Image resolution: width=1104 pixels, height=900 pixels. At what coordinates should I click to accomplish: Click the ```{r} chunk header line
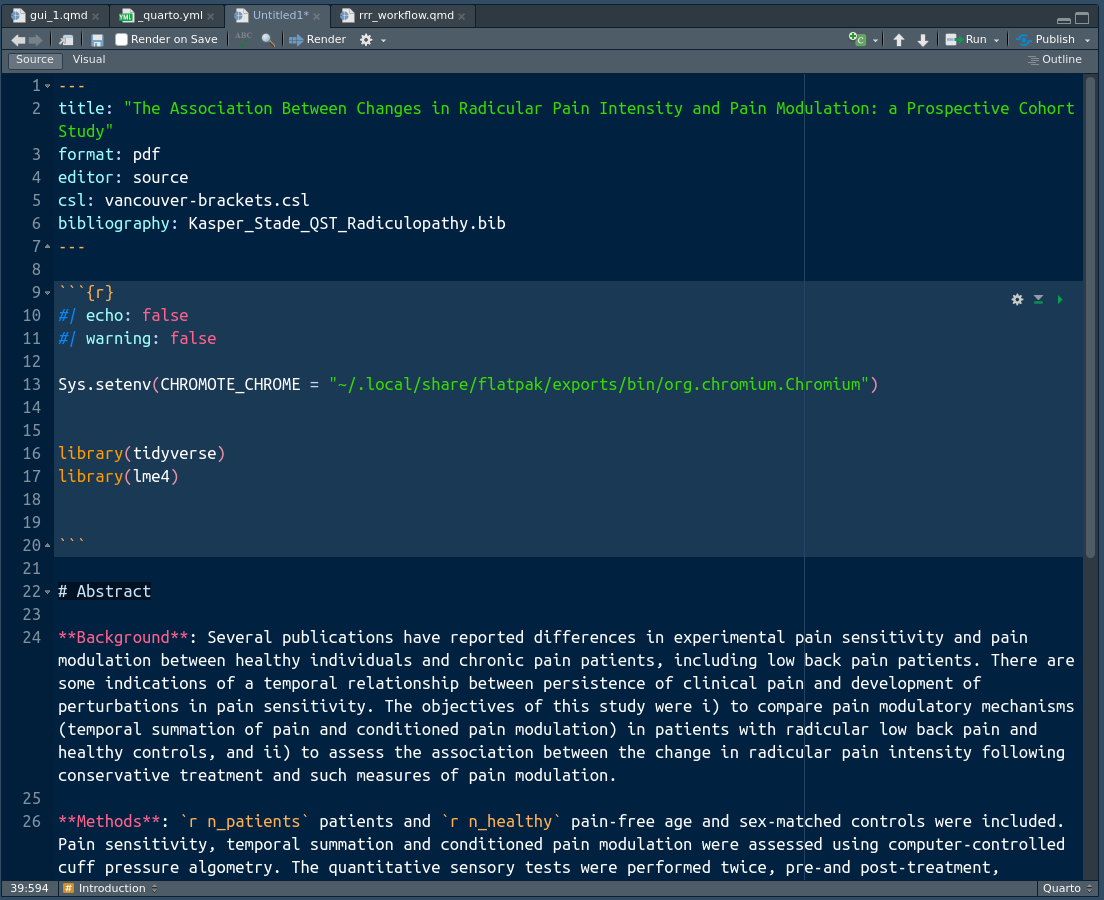coord(86,292)
